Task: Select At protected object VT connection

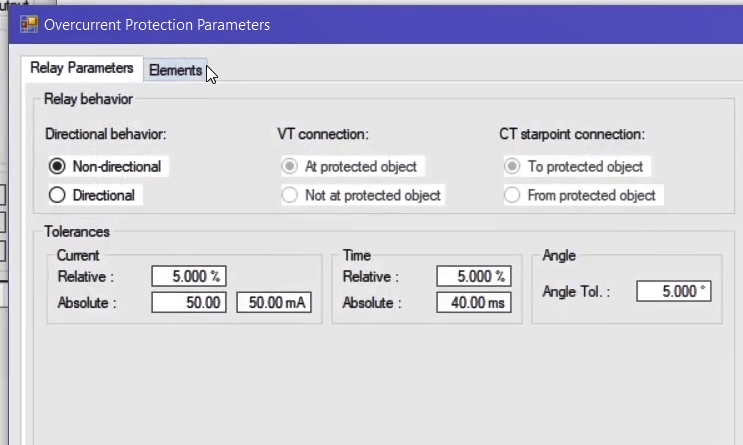Action: point(289,166)
